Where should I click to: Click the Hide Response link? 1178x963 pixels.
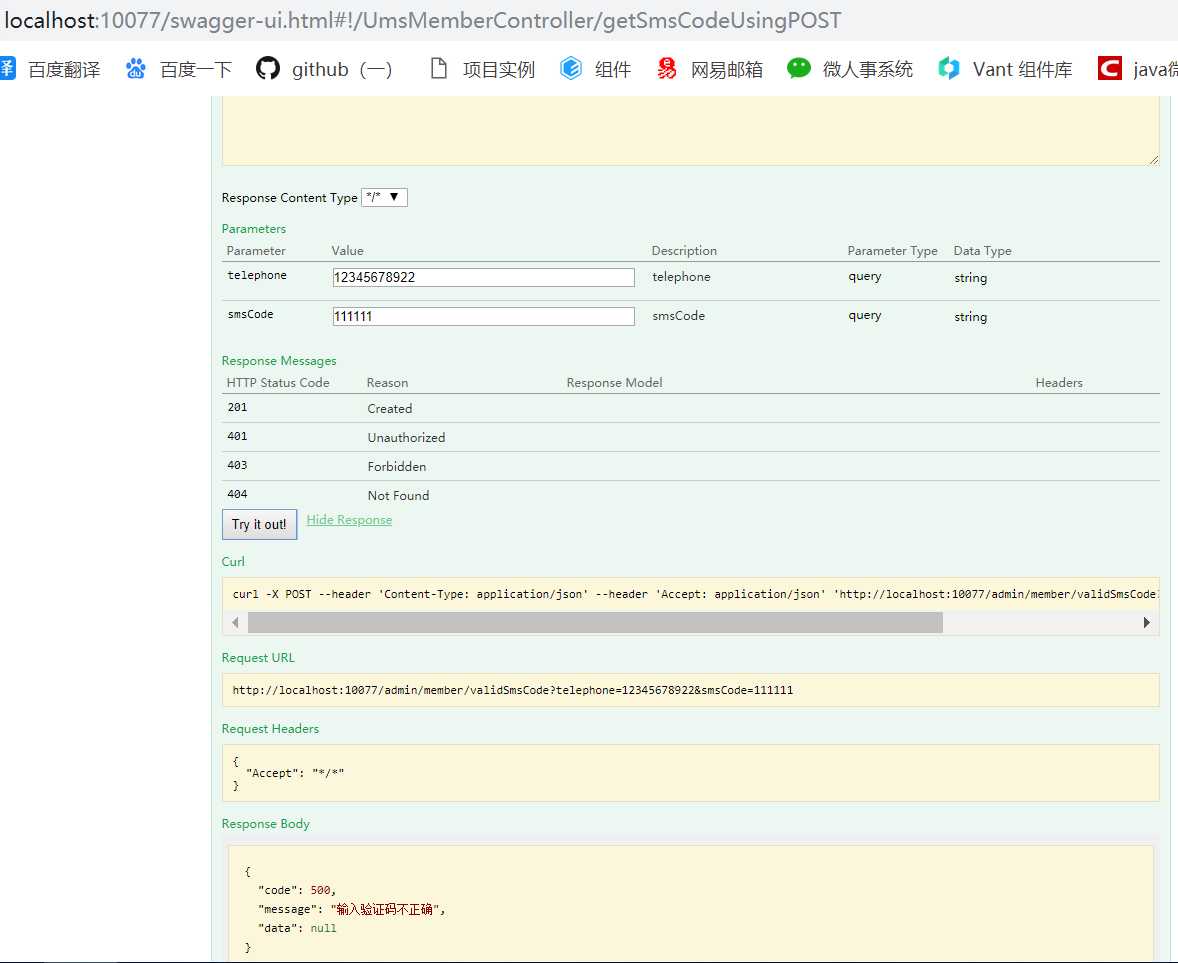(x=349, y=520)
